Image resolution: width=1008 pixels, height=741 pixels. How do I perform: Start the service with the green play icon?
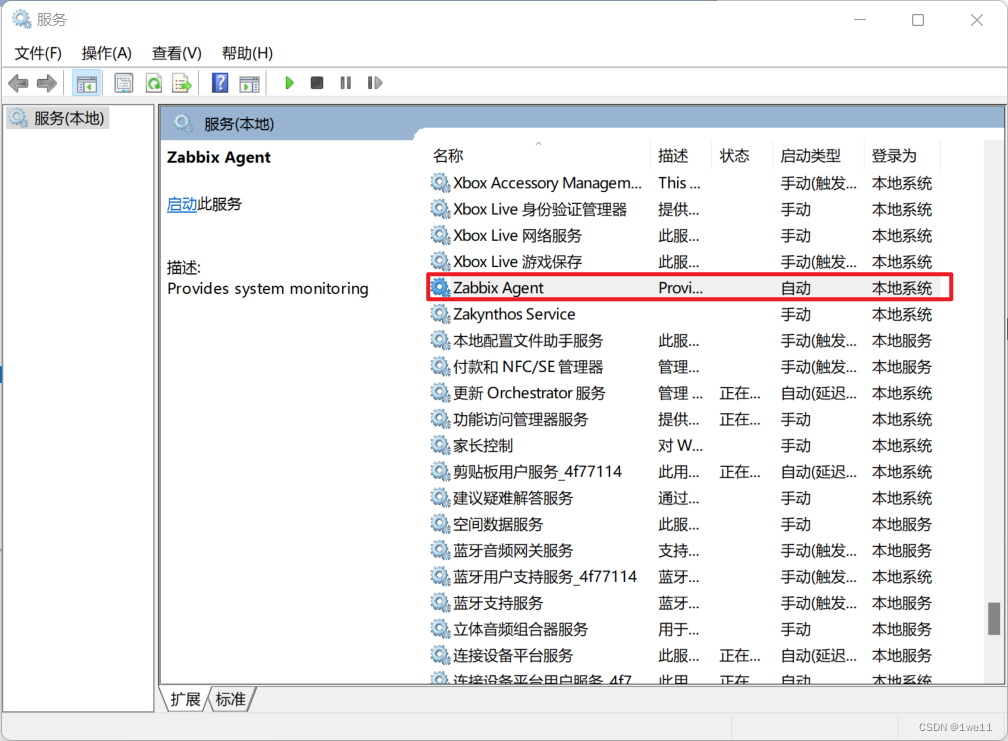[x=289, y=83]
